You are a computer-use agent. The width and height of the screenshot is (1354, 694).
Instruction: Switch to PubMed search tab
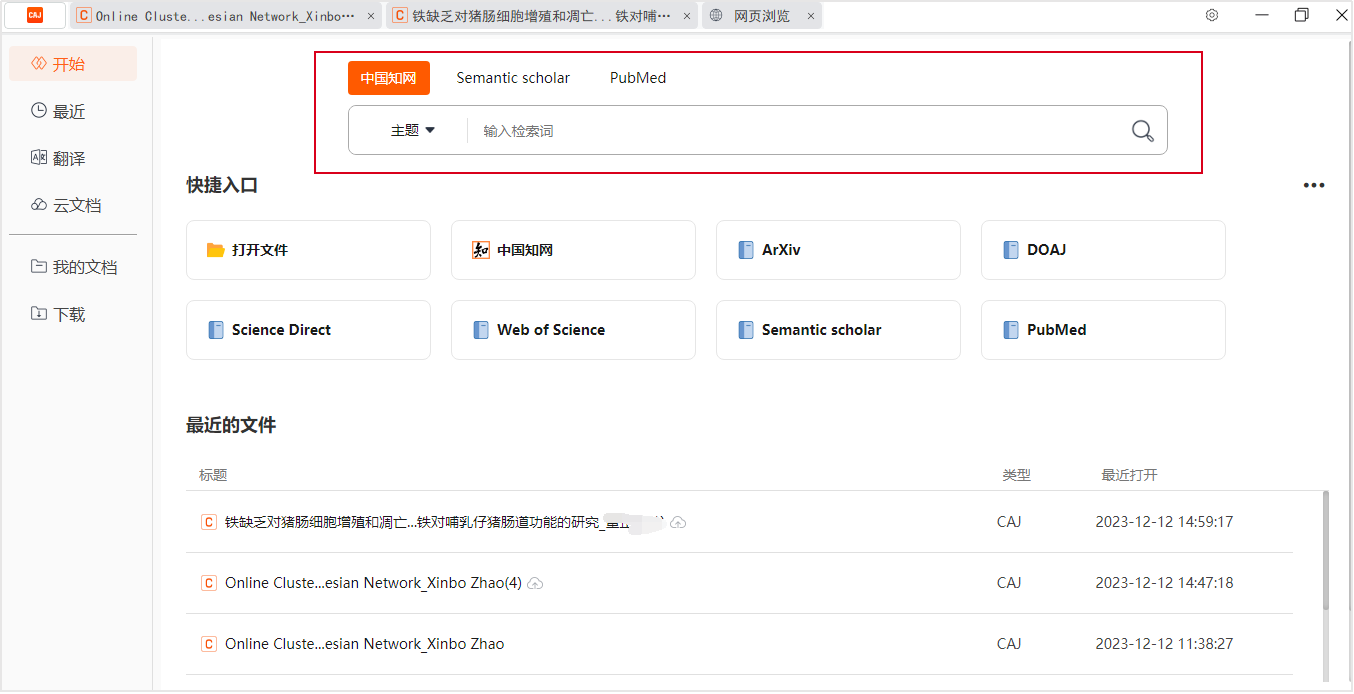click(x=638, y=78)
